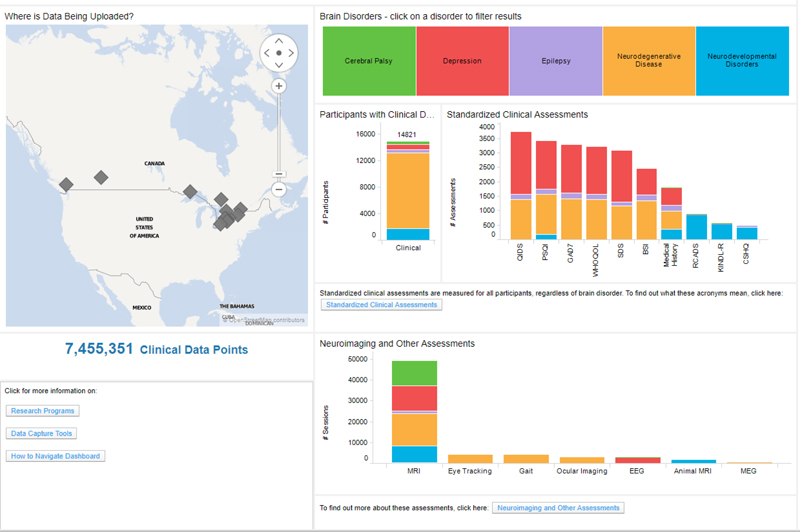The width and height of the screenshot is (800, 532).
Task: Open Data Capture Tools info
Action: [x=41, y=433]
